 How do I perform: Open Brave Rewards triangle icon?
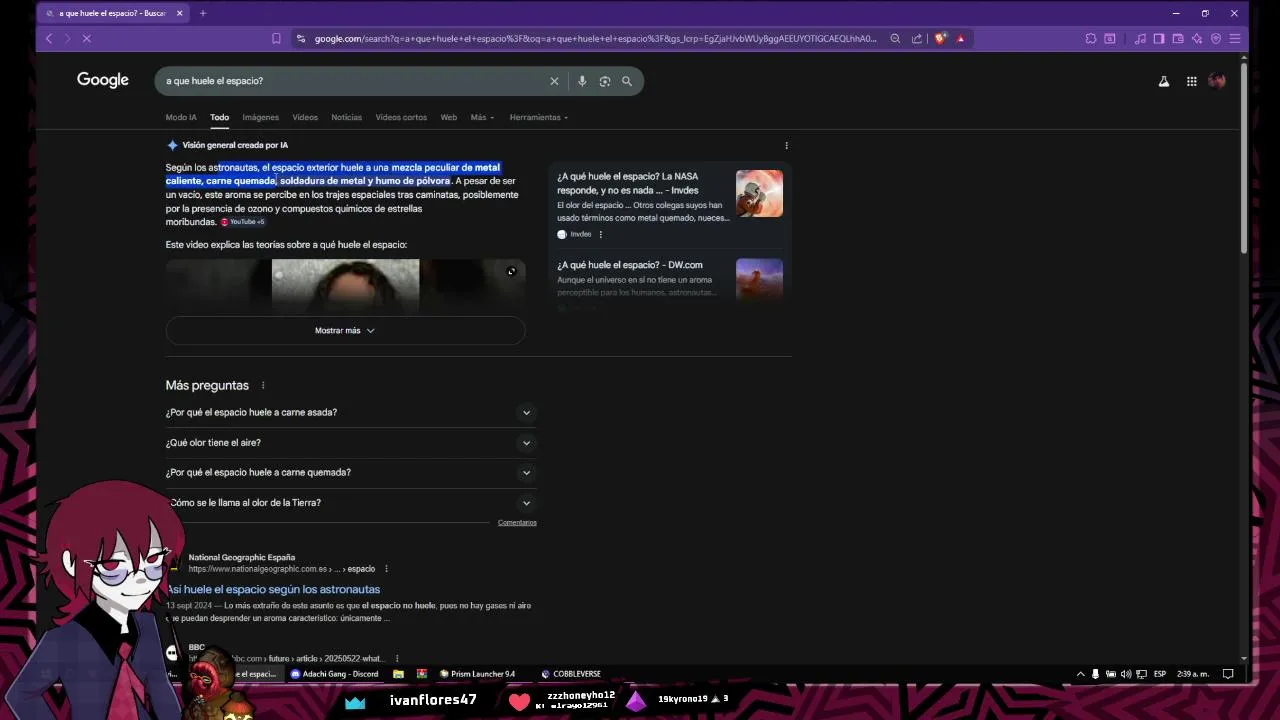click(961, 39)
